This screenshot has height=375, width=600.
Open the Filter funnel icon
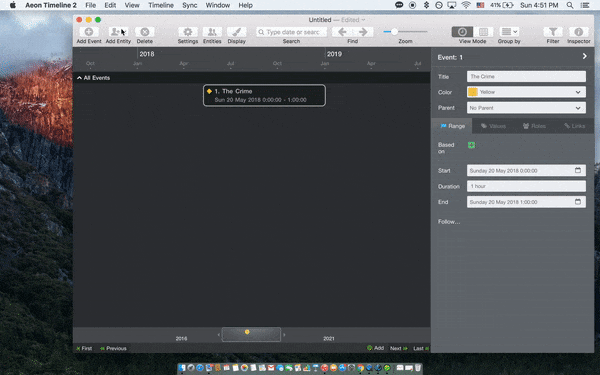(553, 32)
